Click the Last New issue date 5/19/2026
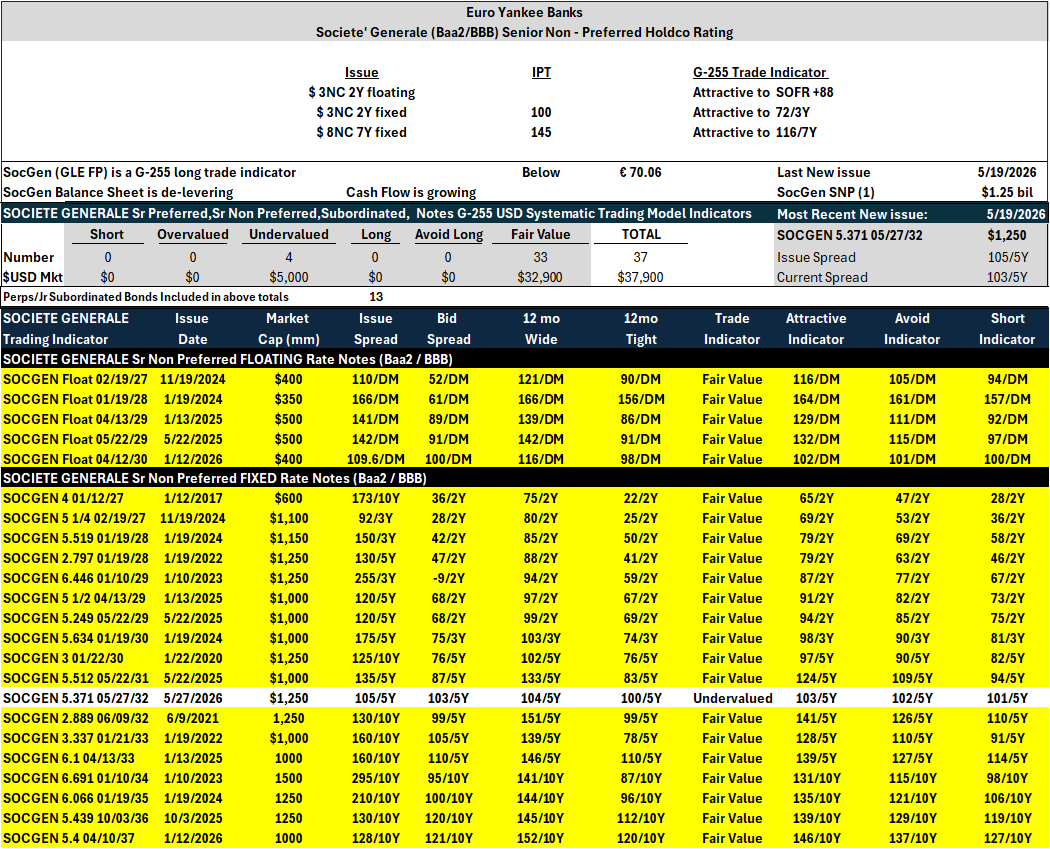Image resolution: width=1050 pixels, height=849 pixels. coord(1006,172)
